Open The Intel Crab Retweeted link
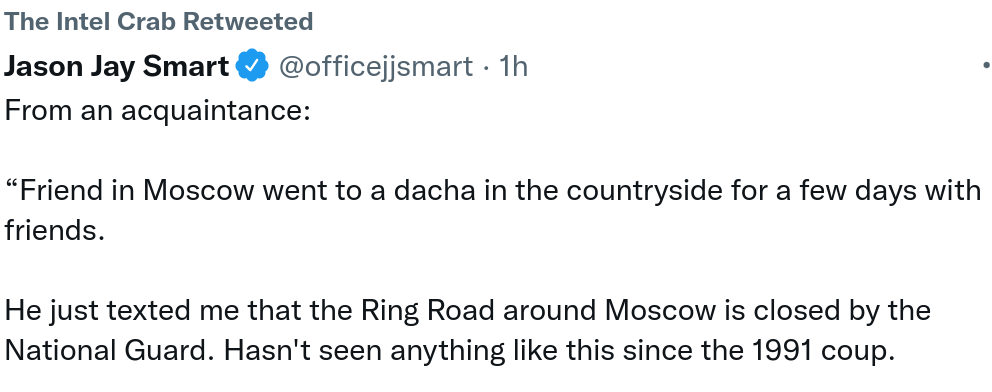The image size is (992, 392). (159, 21)
